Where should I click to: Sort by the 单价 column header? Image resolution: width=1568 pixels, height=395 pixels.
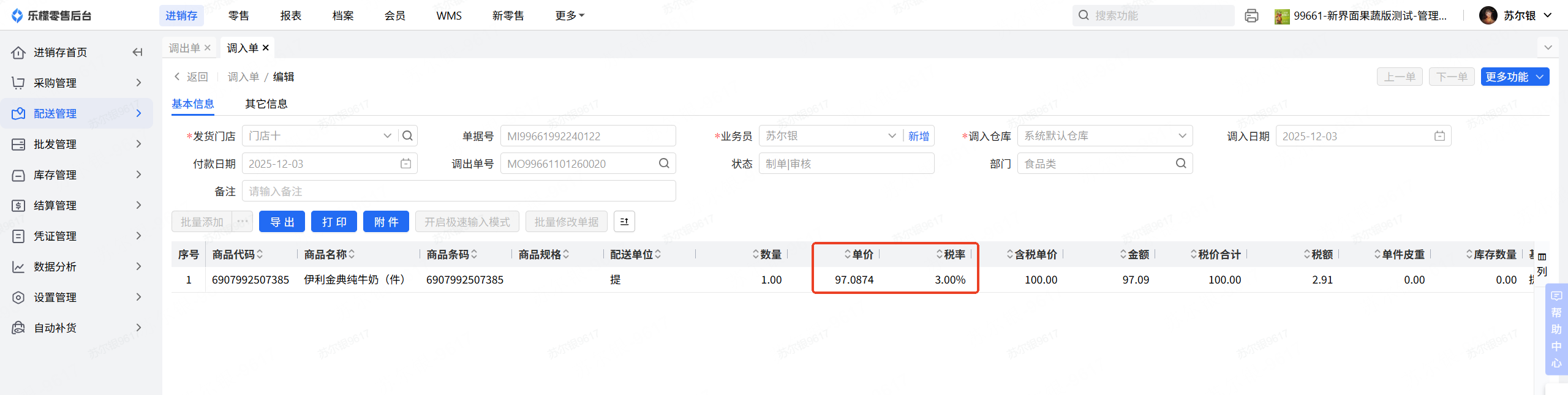point(862,255)
